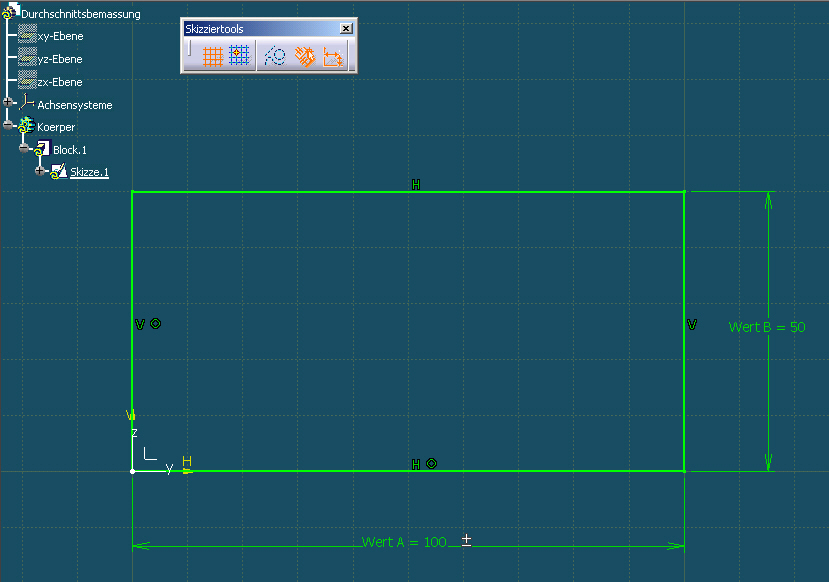
Task: Select the bottom-right corner point
Action: [684, 471]
